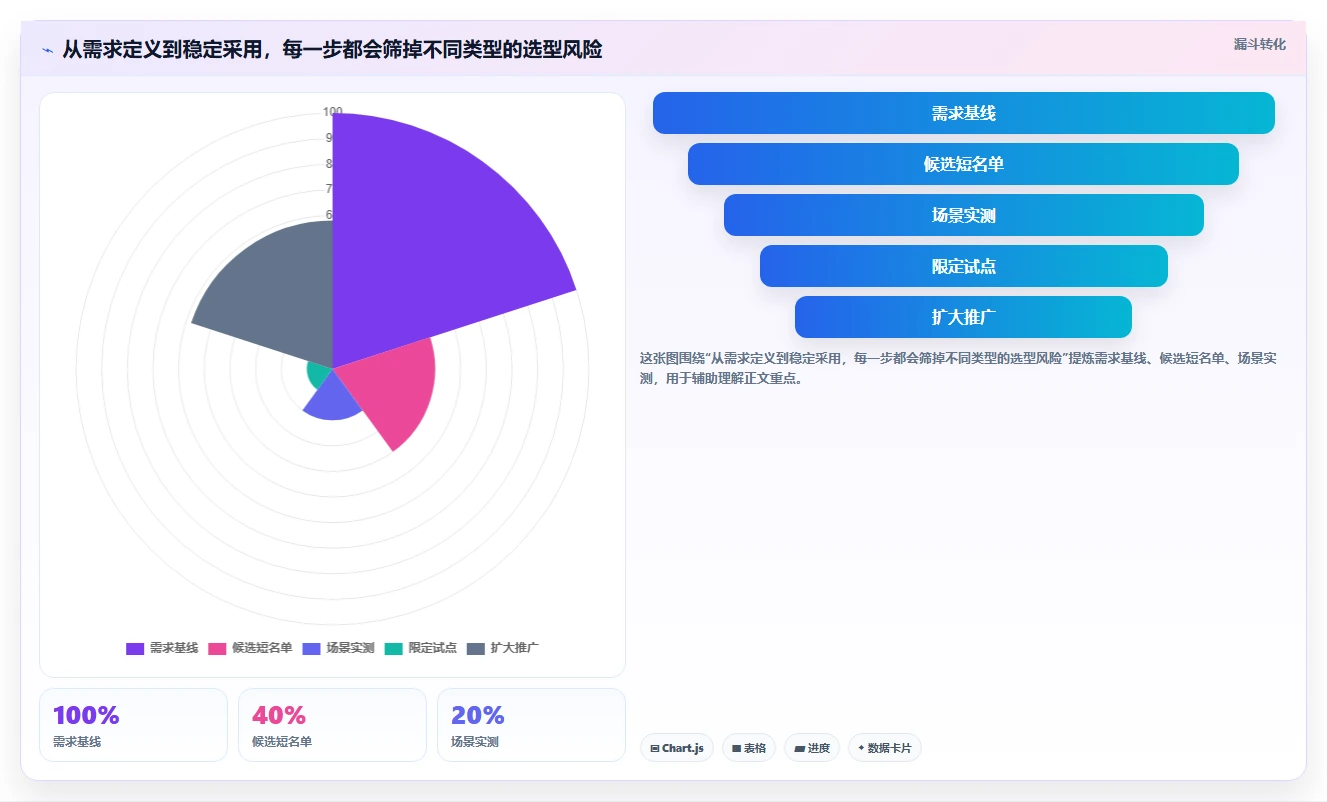Toggle 场景实测 legend blue swatch
Image resolution: width=1327 pixels, height=802 pixels.
coord(311,648)
